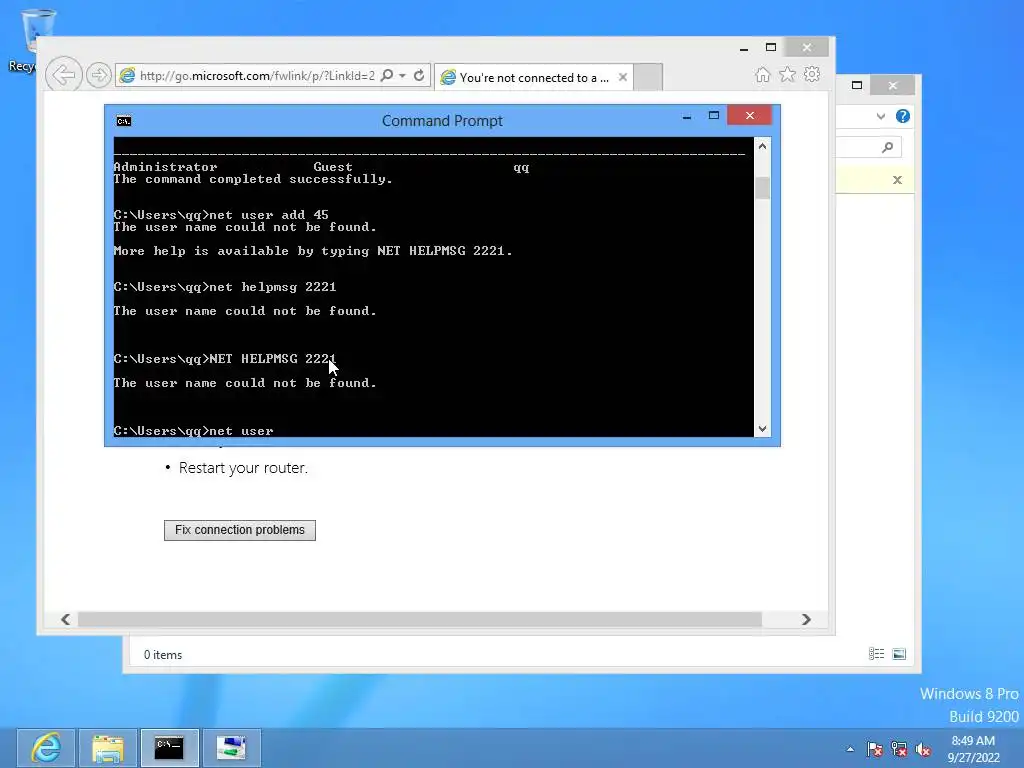Image resolution: width=1024 pixels, height=768 pixels.
Task: Click 'Administrator' account name in output
Action: coord(165,167)
